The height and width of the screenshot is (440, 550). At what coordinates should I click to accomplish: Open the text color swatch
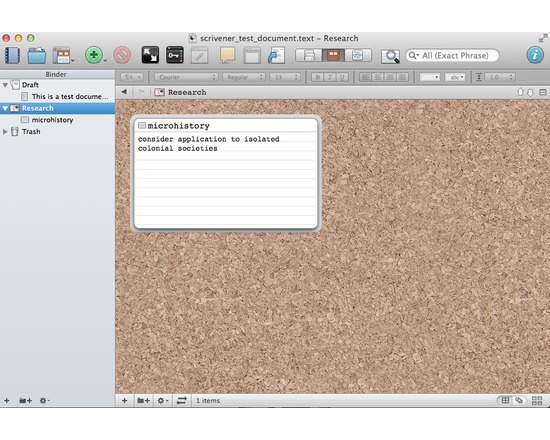pyautogui.click(x=430, y=77)
